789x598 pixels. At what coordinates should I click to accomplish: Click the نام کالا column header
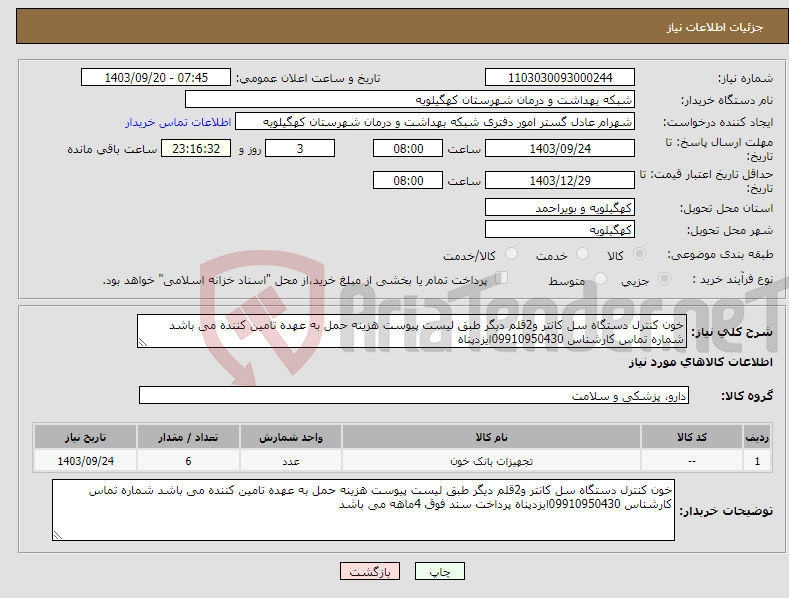491,437
